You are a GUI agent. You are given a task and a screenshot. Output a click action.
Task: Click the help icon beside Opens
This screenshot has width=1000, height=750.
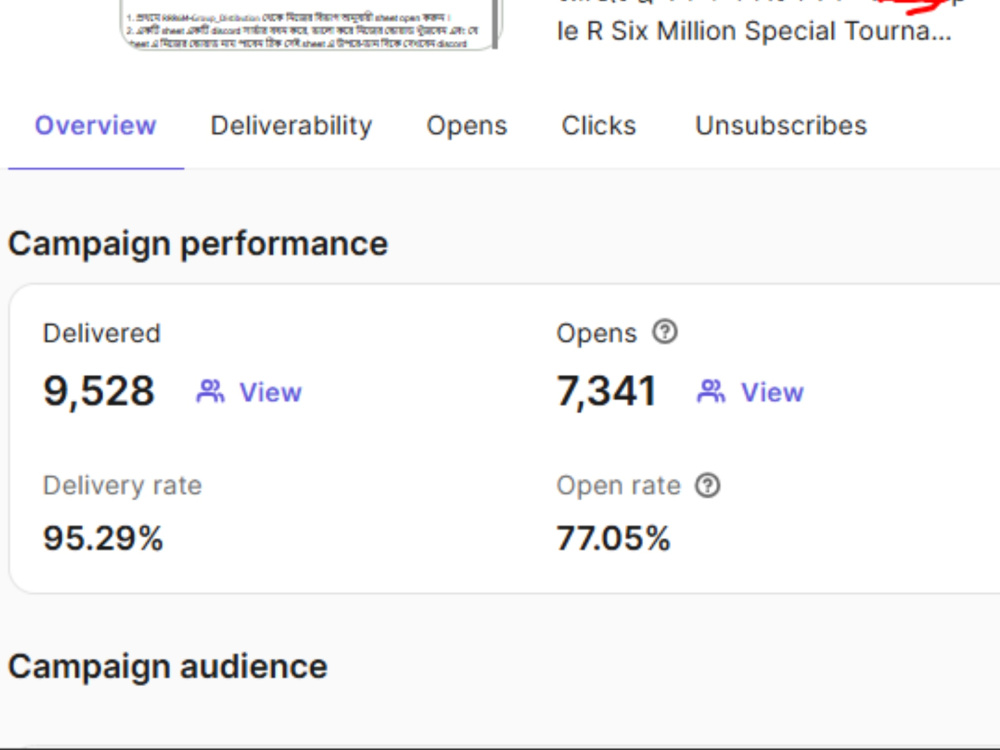click(665, 332)
